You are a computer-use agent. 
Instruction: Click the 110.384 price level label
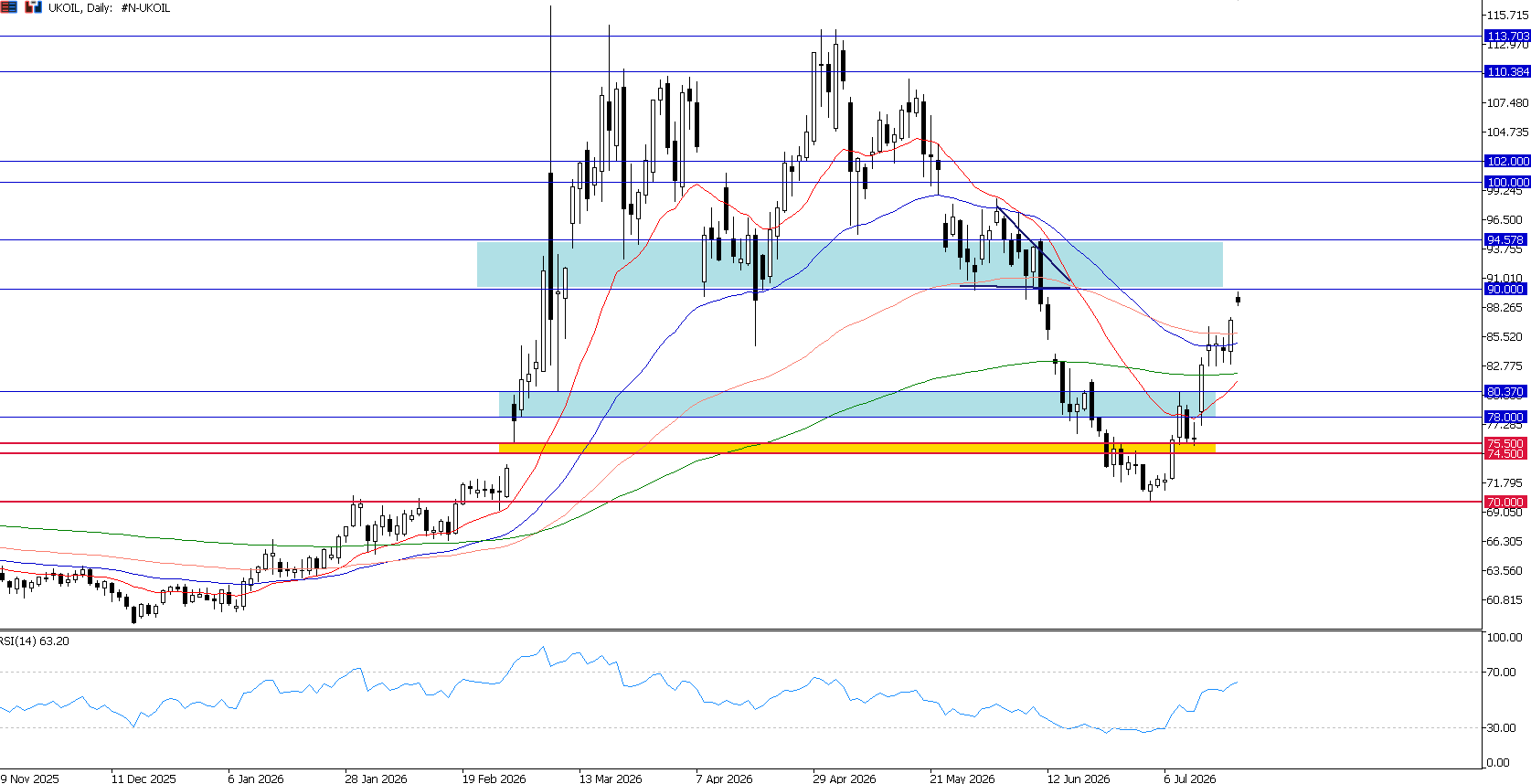[x=1508, y=71]
